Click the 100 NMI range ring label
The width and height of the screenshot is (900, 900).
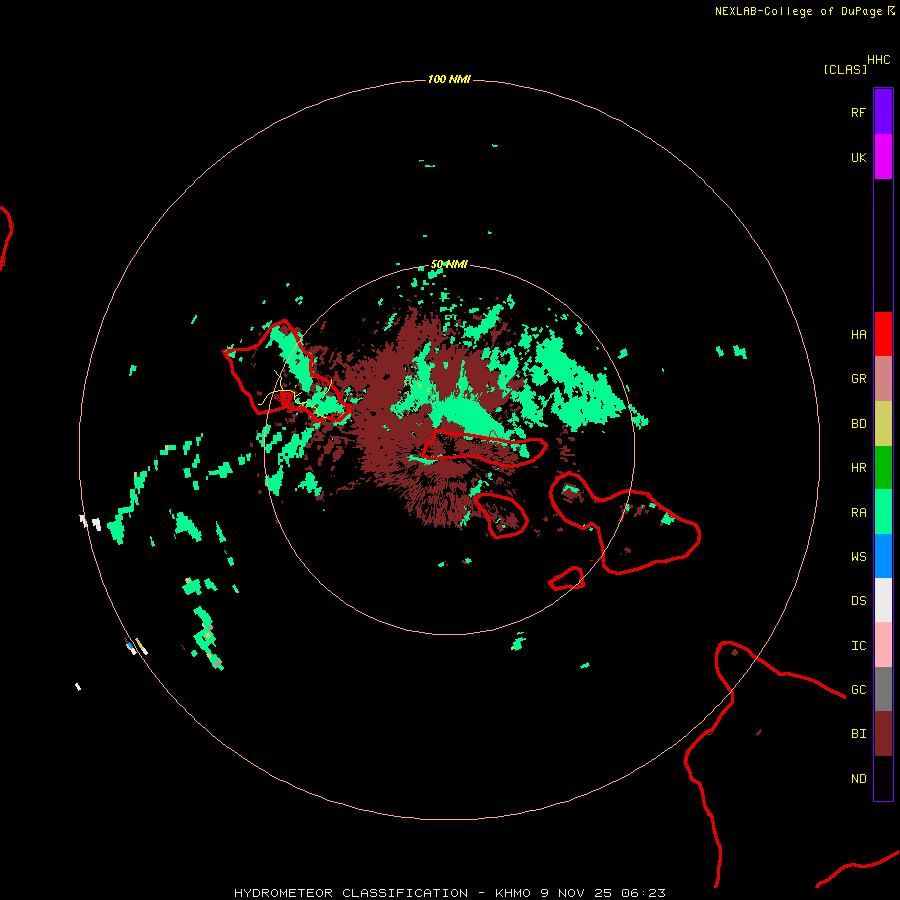449,79
